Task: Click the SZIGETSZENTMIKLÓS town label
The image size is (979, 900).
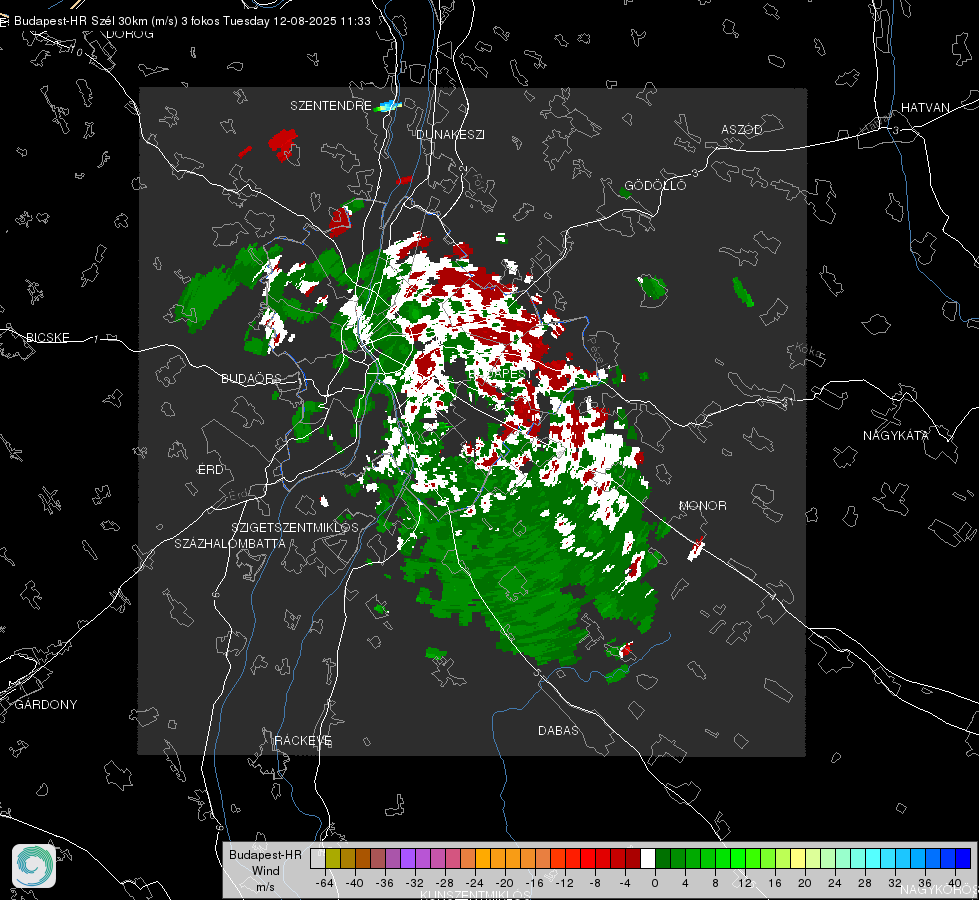Action: click(x=295, y=528)
